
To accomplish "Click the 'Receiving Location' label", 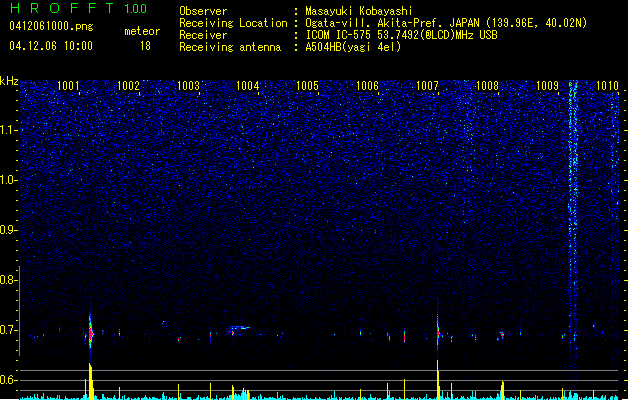I will click(233, 23).
